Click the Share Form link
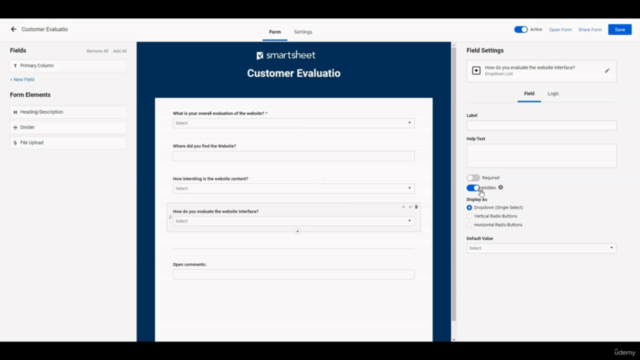The image size is (640, 360). click(590, 30)
